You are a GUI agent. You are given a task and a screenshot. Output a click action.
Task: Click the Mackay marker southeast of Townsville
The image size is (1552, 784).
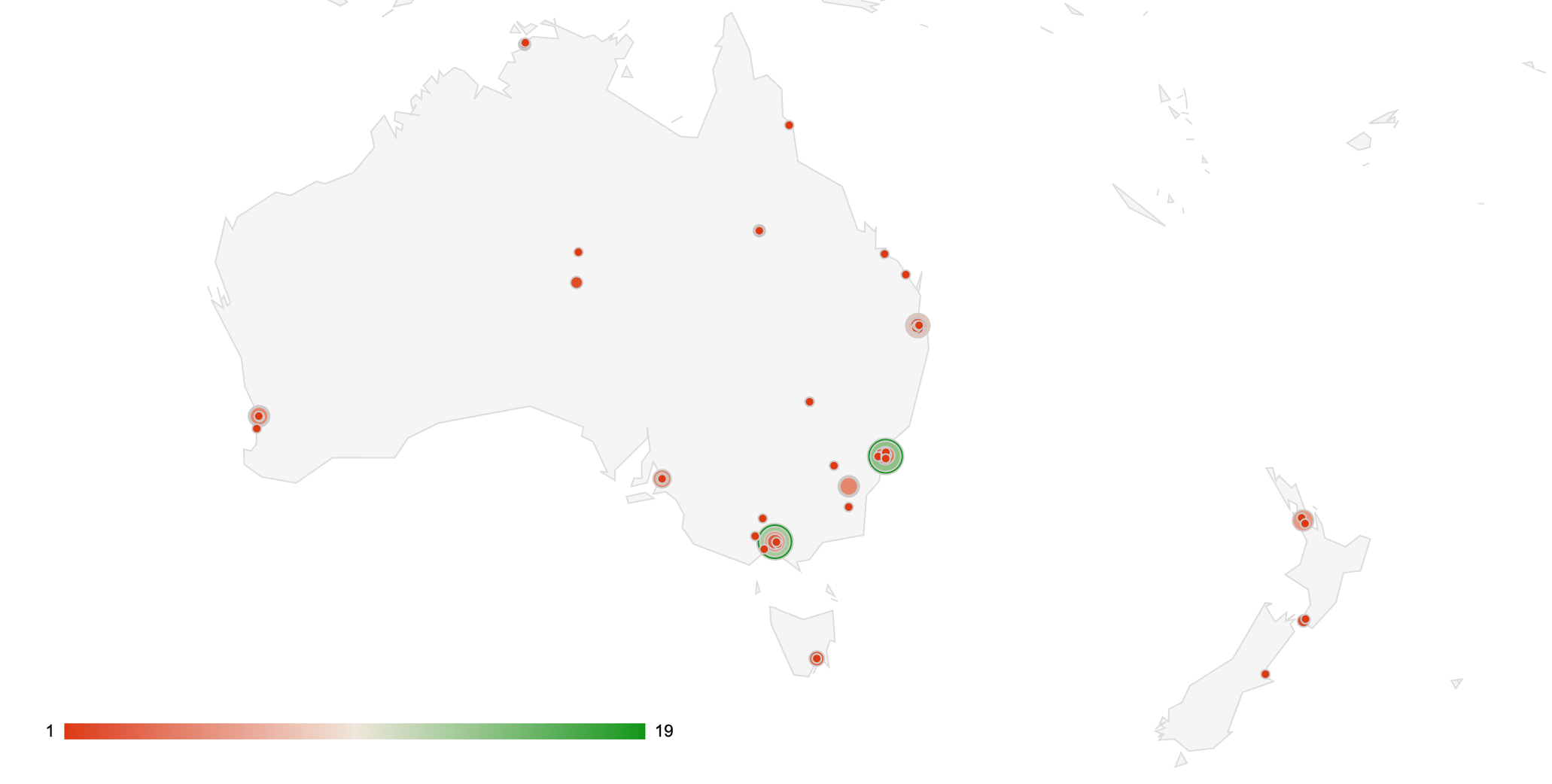point(905,275)
